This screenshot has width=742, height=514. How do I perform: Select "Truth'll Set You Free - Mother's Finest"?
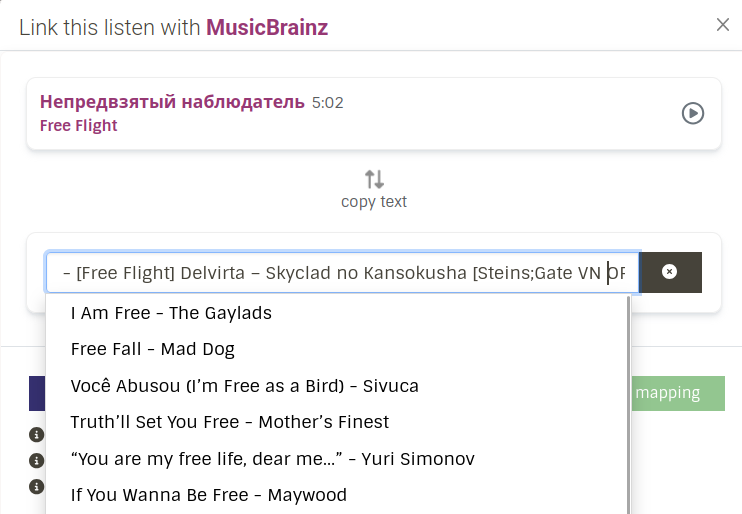click(230, 422)
